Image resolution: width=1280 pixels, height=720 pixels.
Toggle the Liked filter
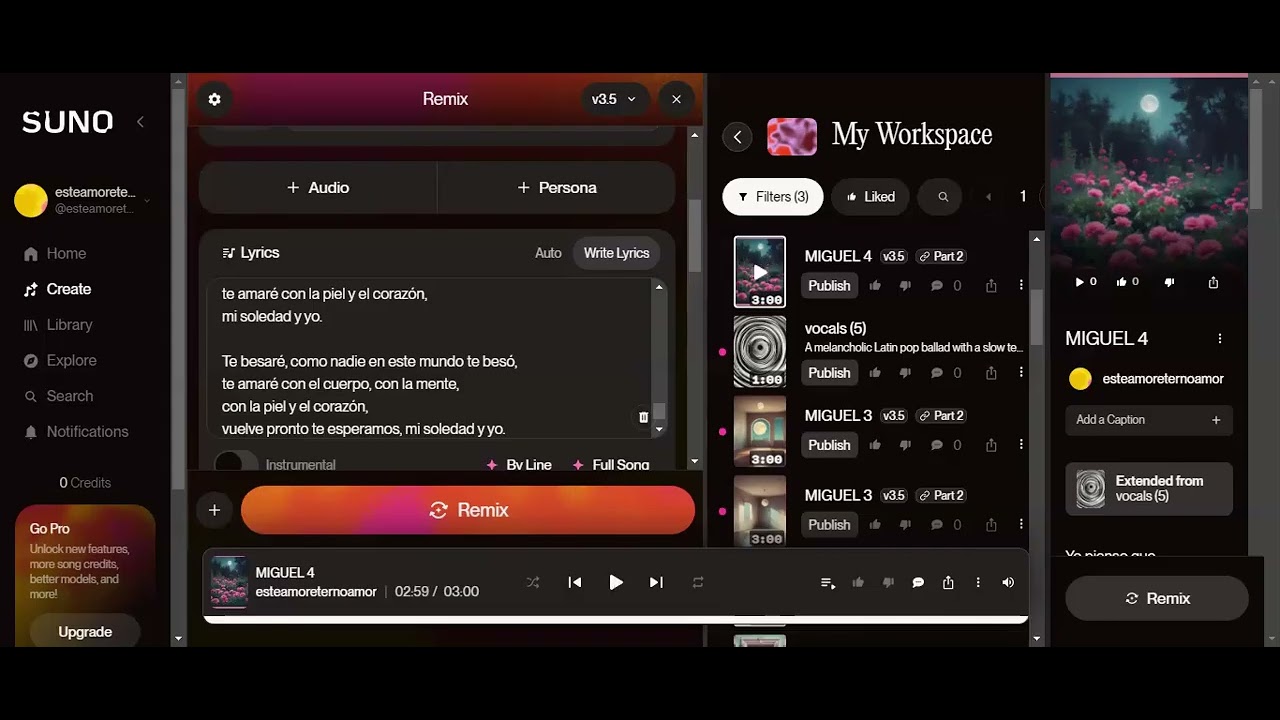[870, 197]
